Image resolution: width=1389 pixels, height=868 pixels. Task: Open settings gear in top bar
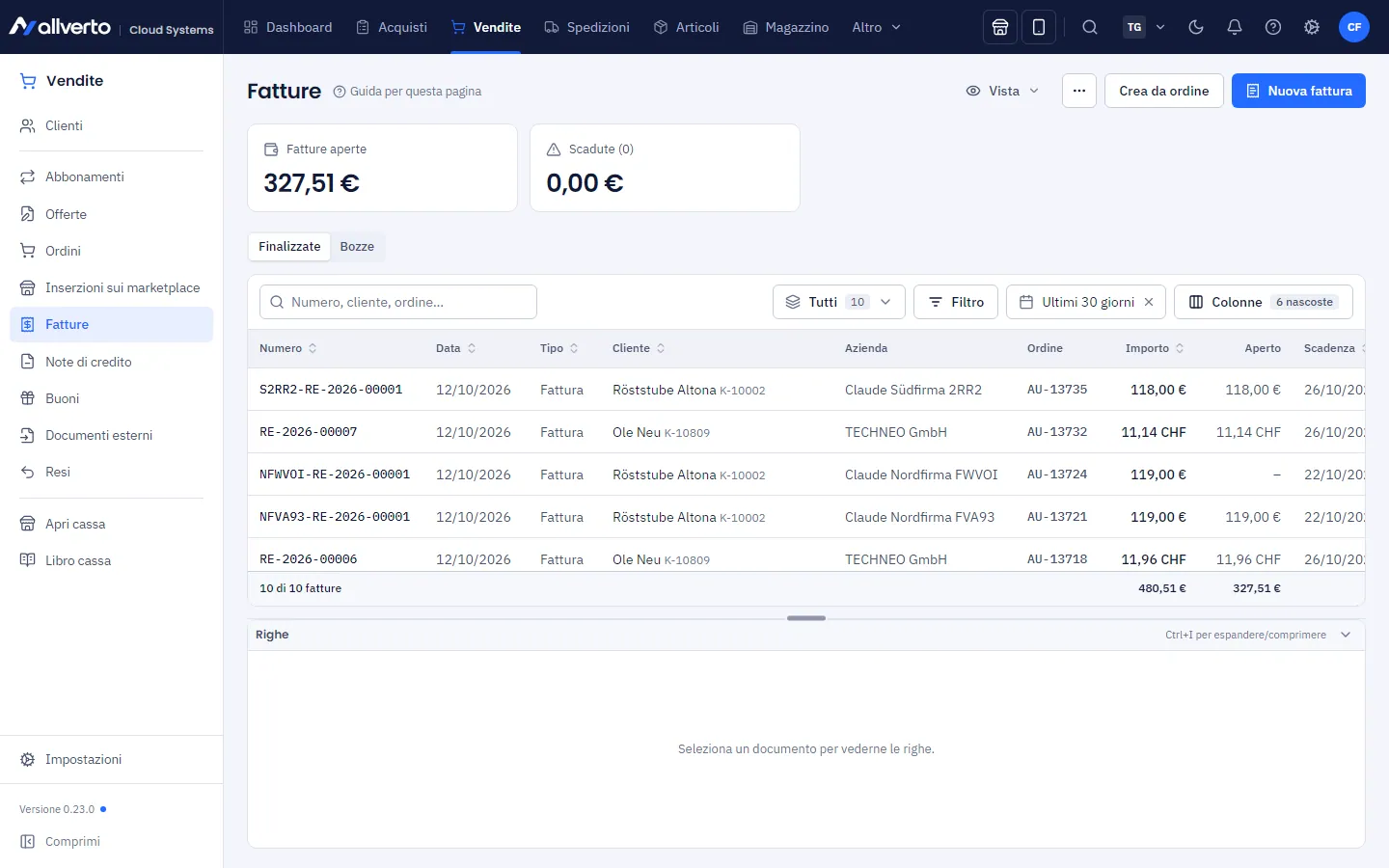click(x=1312, y=27)
